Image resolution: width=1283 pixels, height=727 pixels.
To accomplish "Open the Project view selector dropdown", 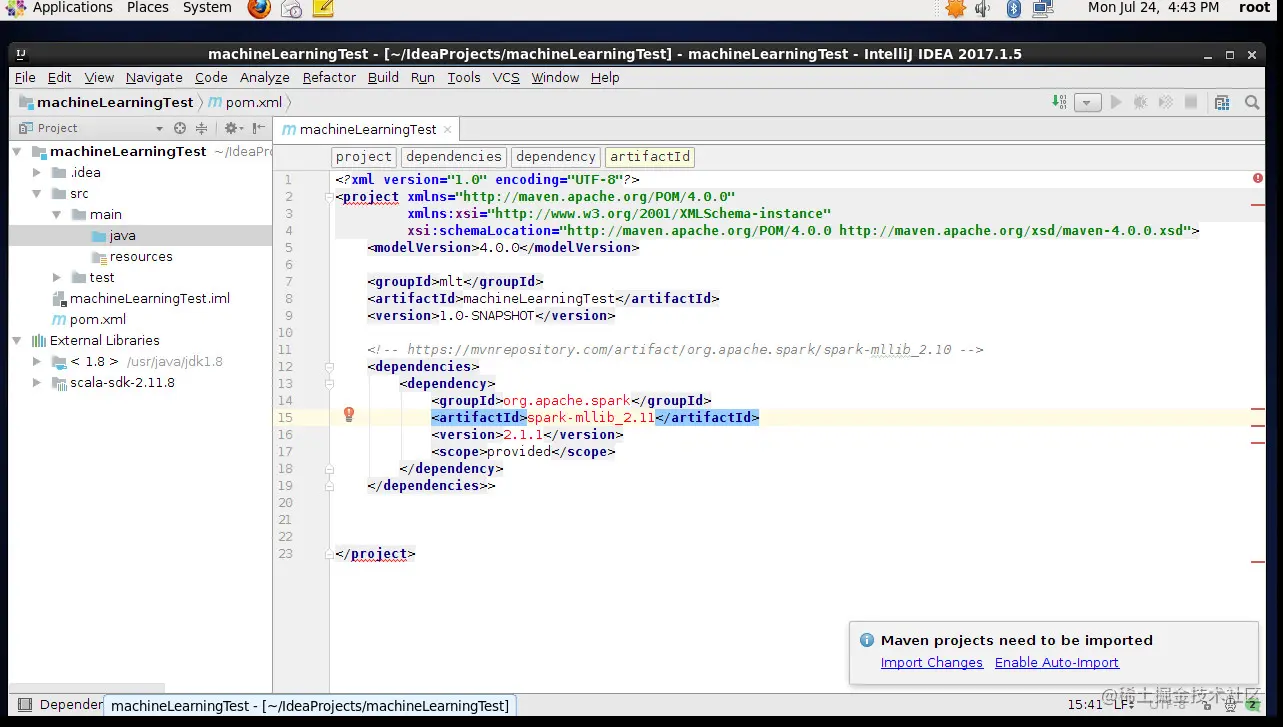I will pyautogui.click(x=159, y=128).
